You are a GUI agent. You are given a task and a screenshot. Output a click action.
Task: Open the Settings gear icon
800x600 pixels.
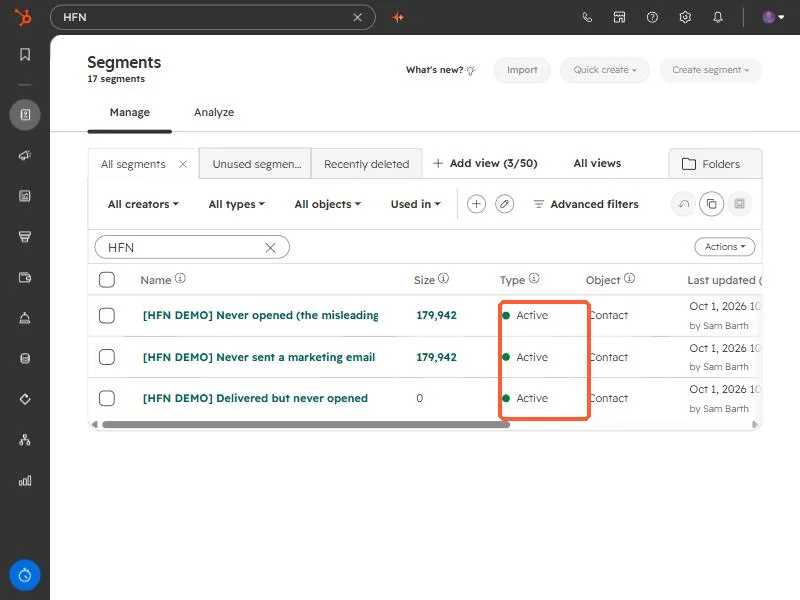pyautogui.click(x=685, y=17)
